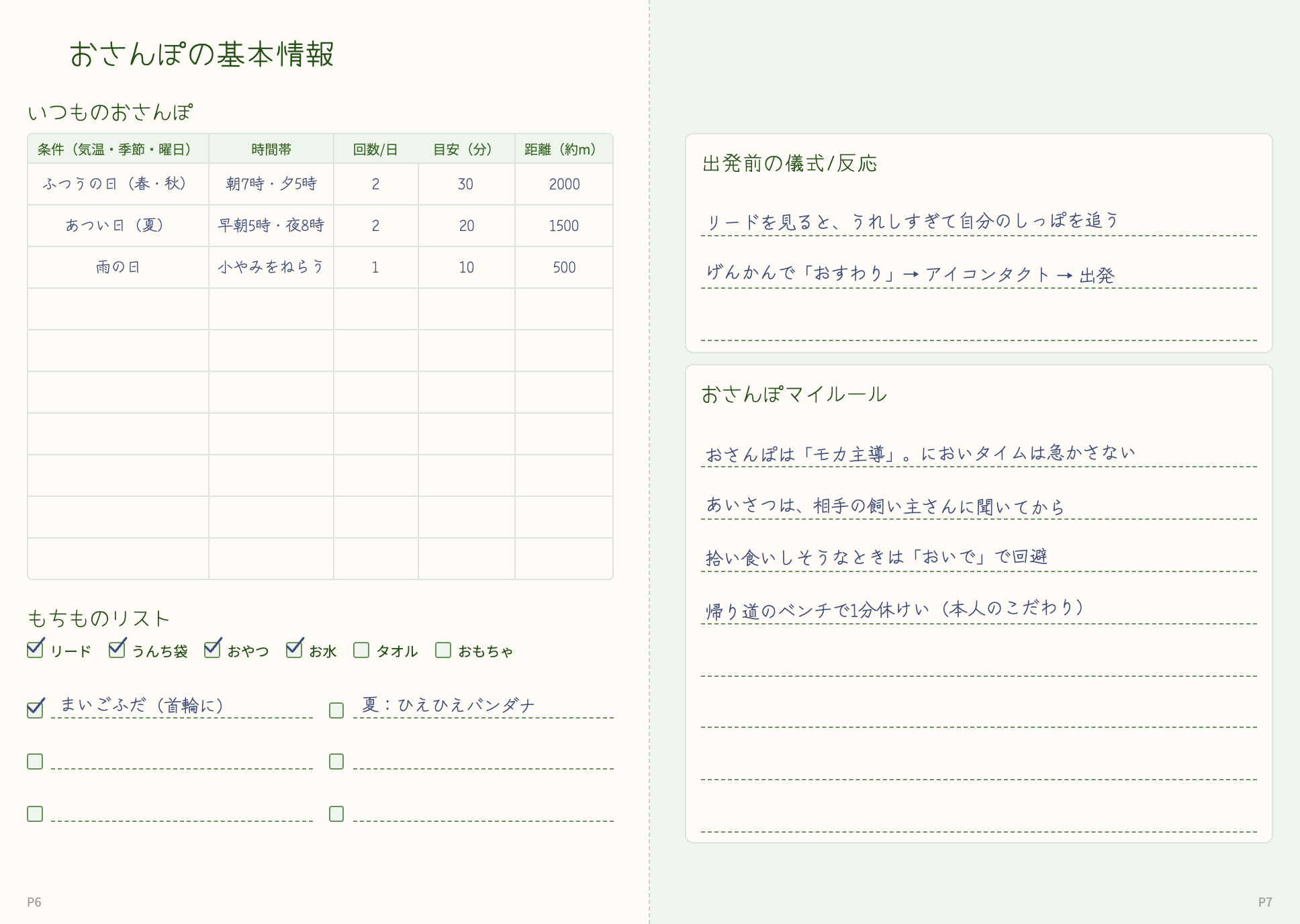This screenshot has width=1300, height=924.
Task: Click the 10 minutes cell
Action: pos(466,267)
